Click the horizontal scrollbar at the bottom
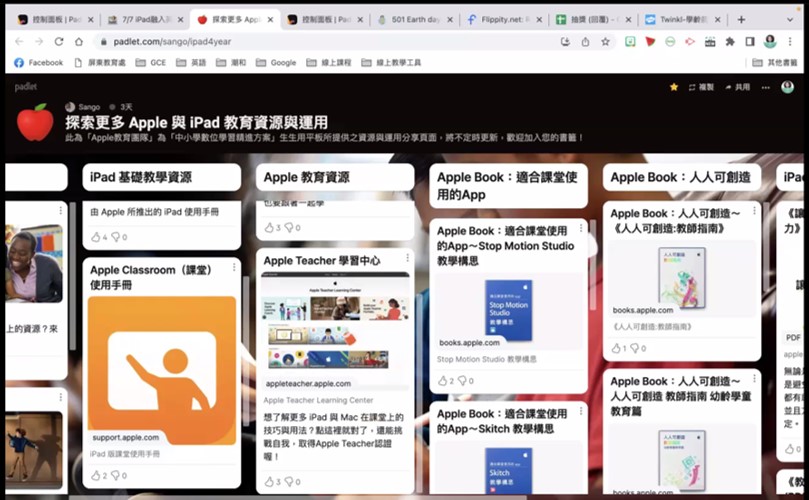This screenshot has height=500, width=809. [x=297, y=497]
